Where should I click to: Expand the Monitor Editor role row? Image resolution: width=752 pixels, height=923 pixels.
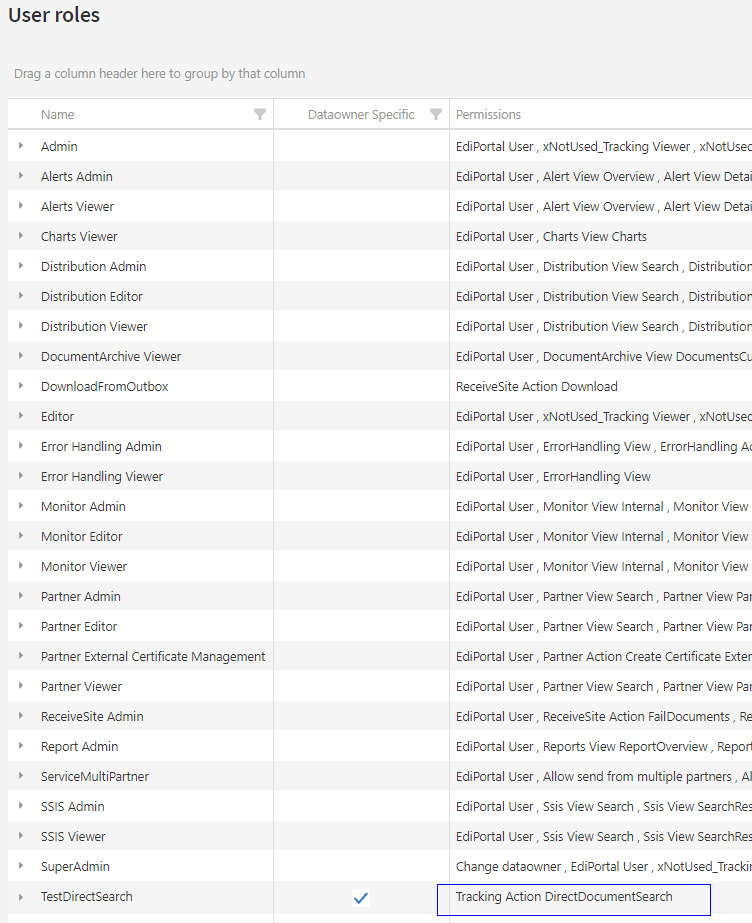21,536
